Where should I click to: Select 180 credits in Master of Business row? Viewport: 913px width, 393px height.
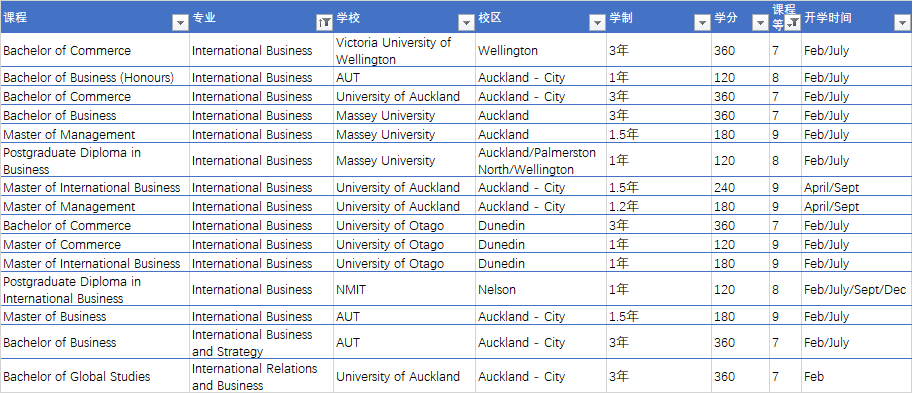[739, 317]
